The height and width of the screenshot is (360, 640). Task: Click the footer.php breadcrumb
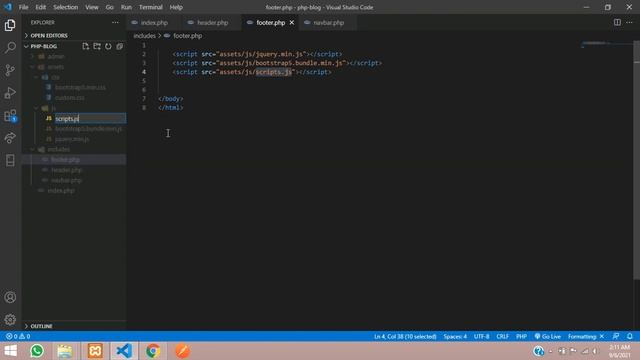[x=187, y=36]
